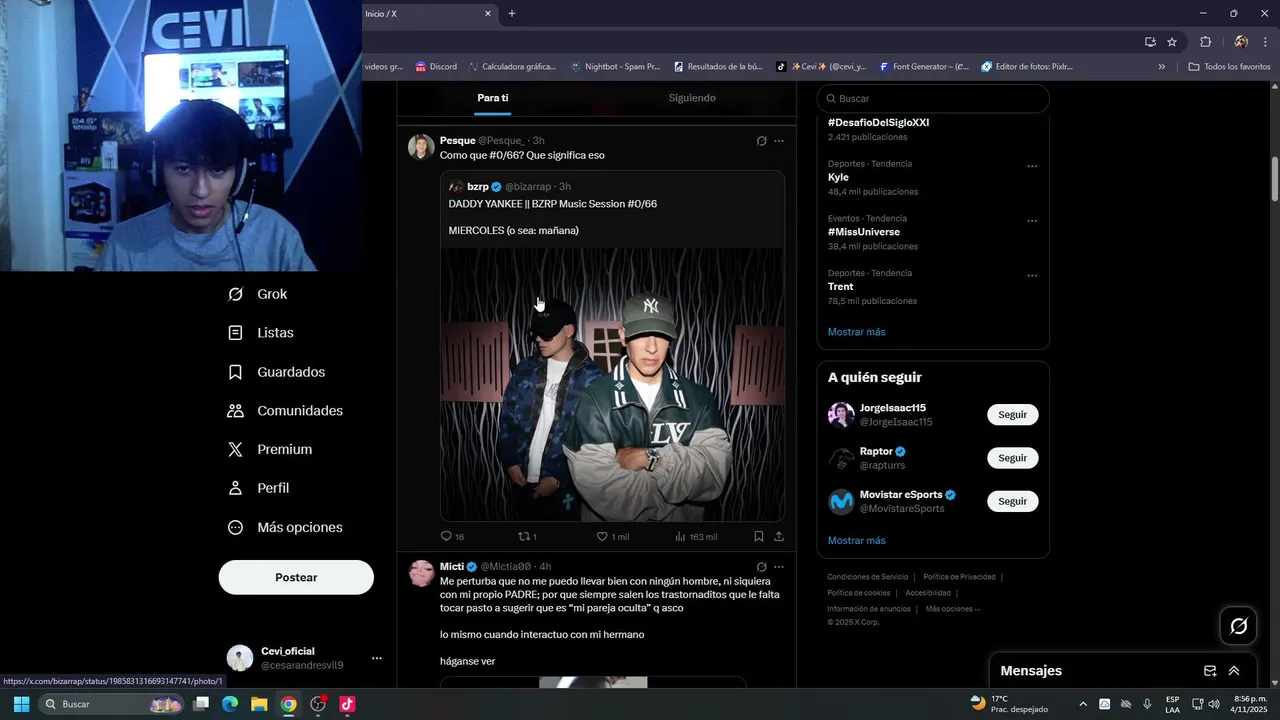Image resolution: width=1280 pixels, height=720 pixels.
Task: Click Grok icon on Pesque's post
Action: tap(761, 141)
